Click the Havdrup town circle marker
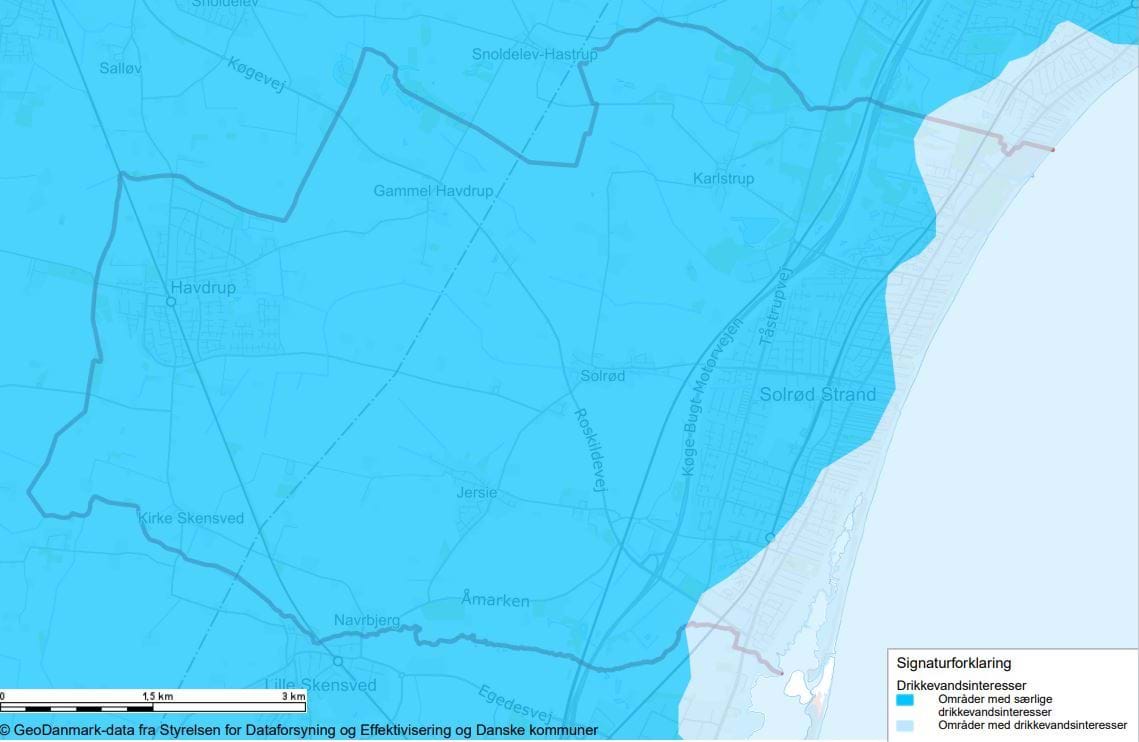 [171, 301]
